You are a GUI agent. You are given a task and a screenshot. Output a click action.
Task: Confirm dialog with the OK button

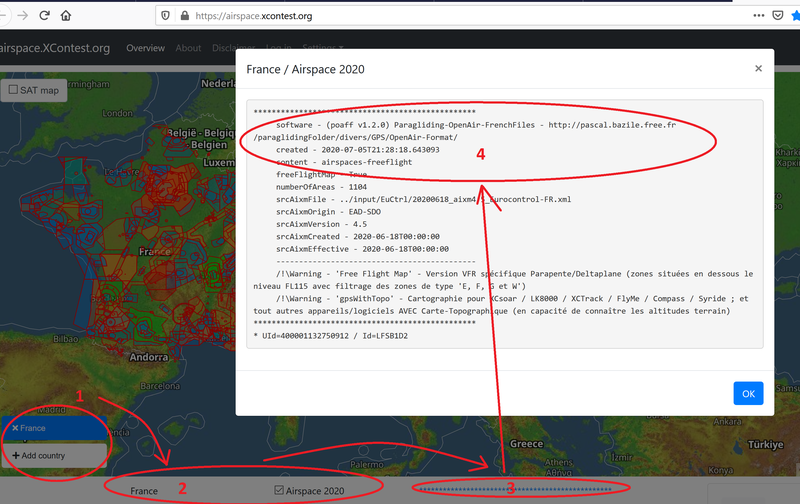click(x=748, y=393)
